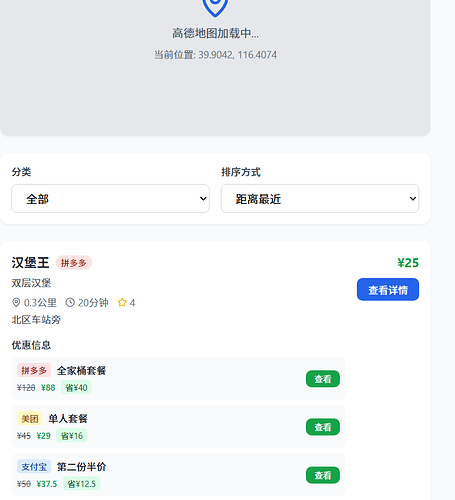The width and height of the screenshot is (455, 500).
Task: Click the 美团 tag on 单人套餐 deal
Action: point(30,419)
